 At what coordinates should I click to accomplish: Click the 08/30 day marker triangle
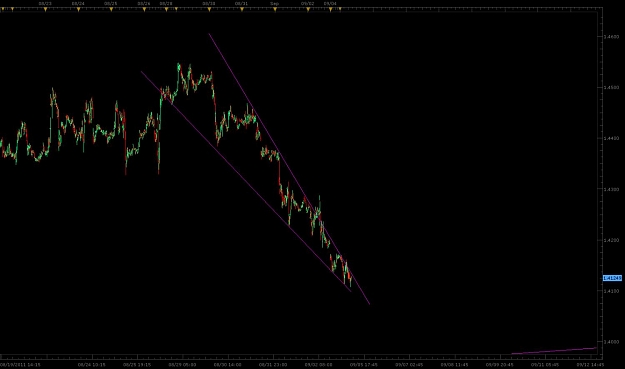209,9
